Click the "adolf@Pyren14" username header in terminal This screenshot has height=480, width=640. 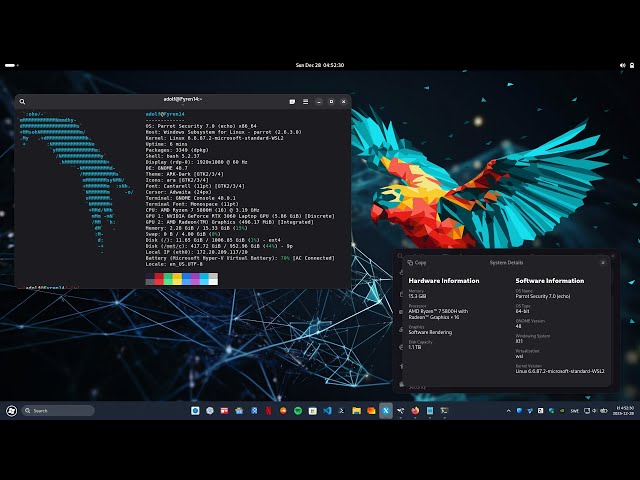click(165, 114)
